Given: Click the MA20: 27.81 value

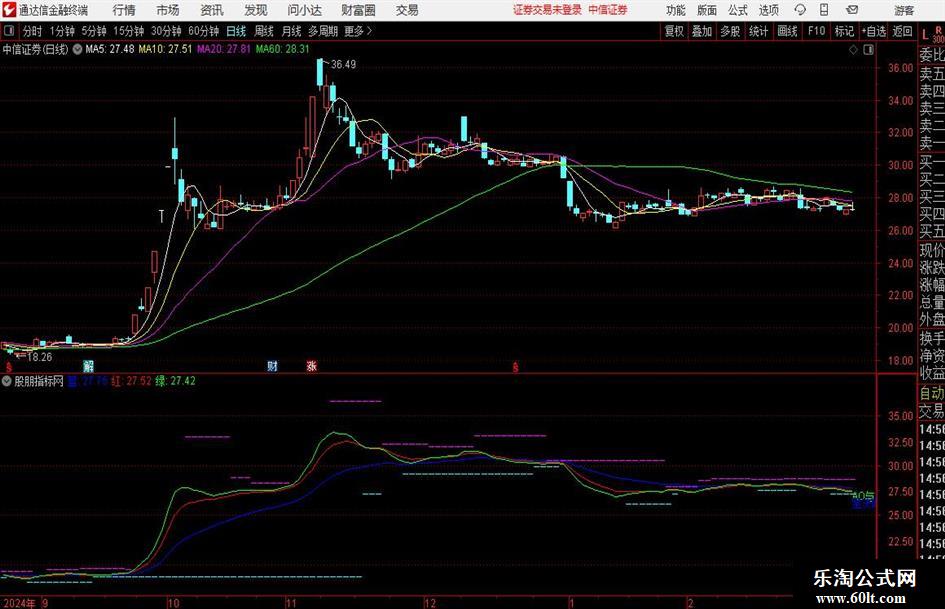Looking at the screenshot, I should [224, 49].
